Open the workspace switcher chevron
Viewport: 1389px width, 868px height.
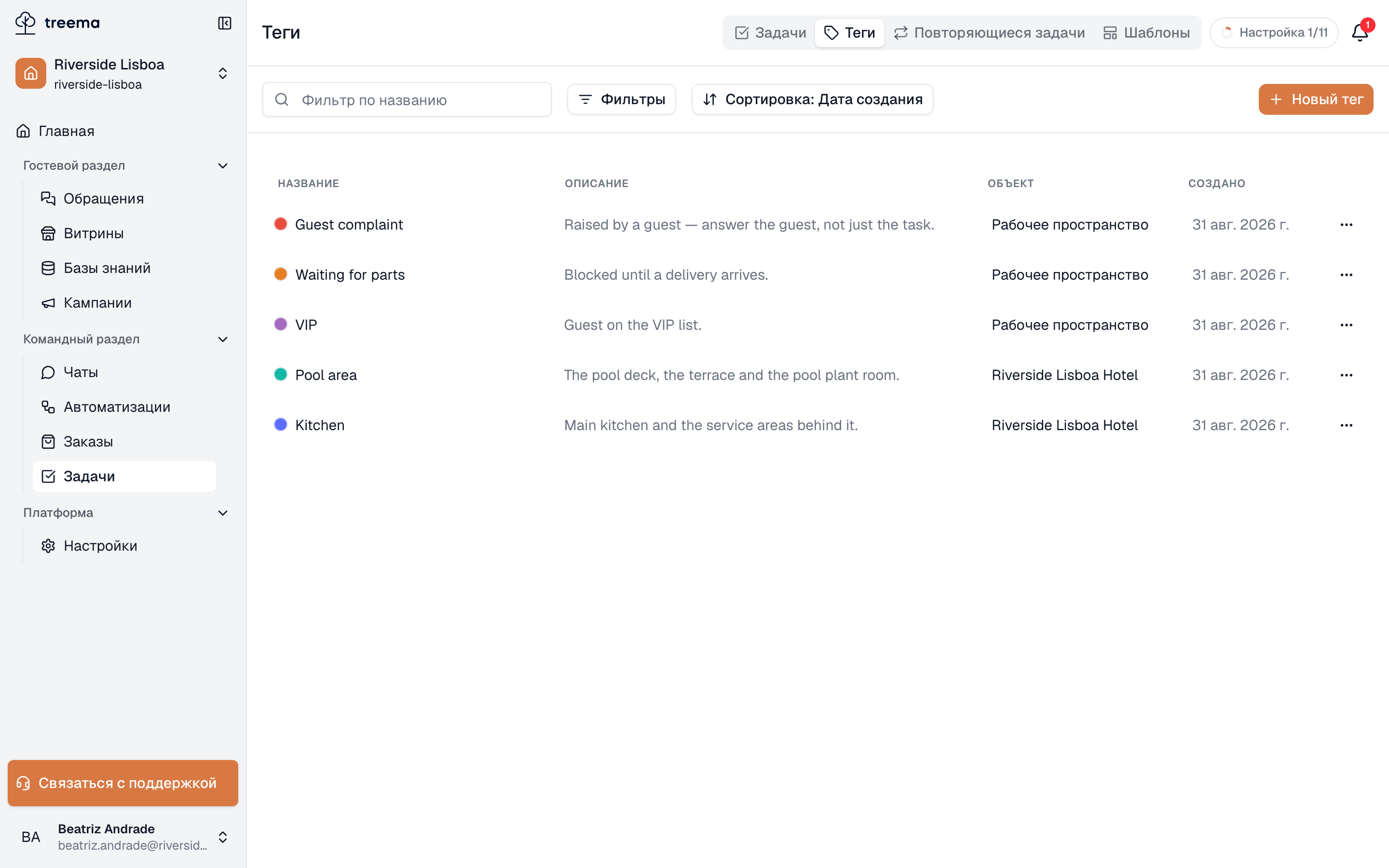coord(223,73)
